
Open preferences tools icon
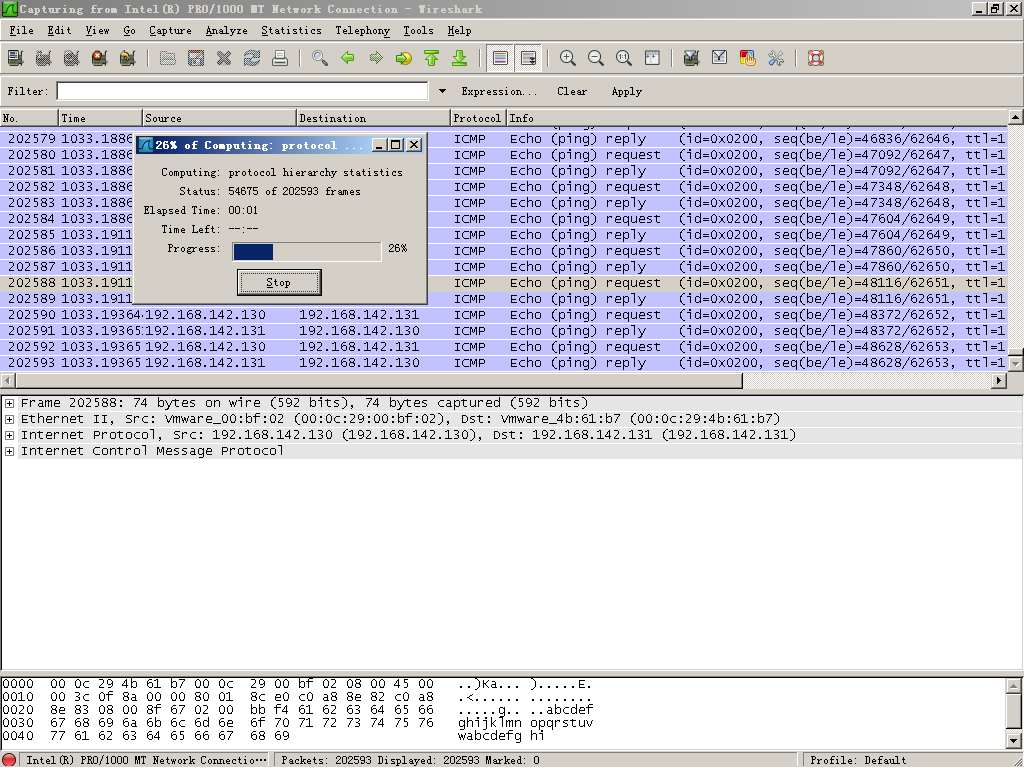776,58
